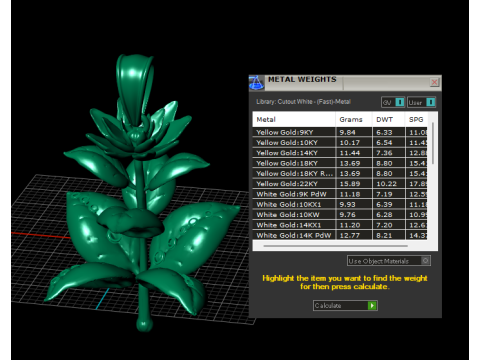Toggle the User library switch
Screen dimensions: 480x360
click(x=422, y=102)
